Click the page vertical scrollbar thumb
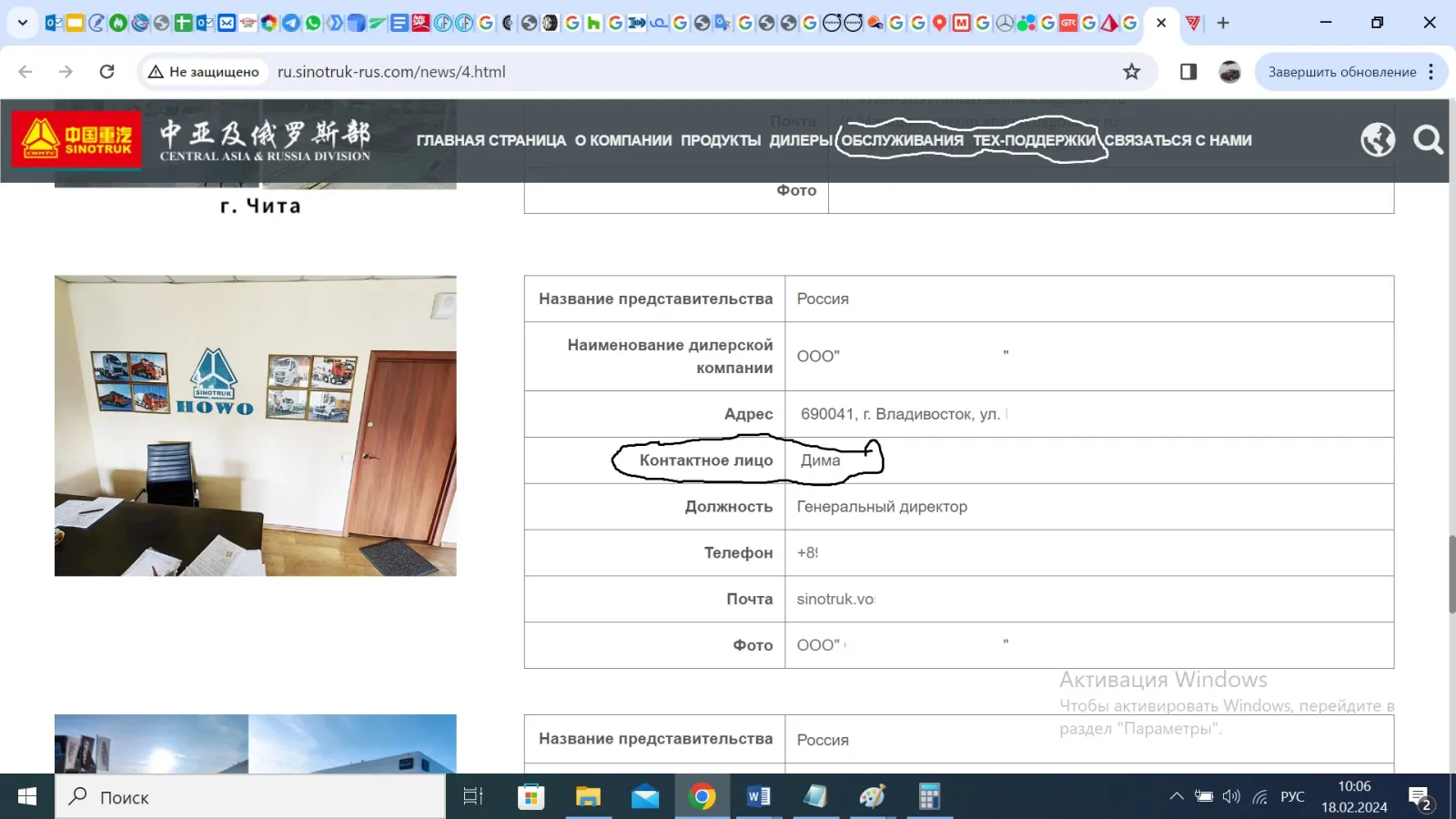 click(1451, 575)
